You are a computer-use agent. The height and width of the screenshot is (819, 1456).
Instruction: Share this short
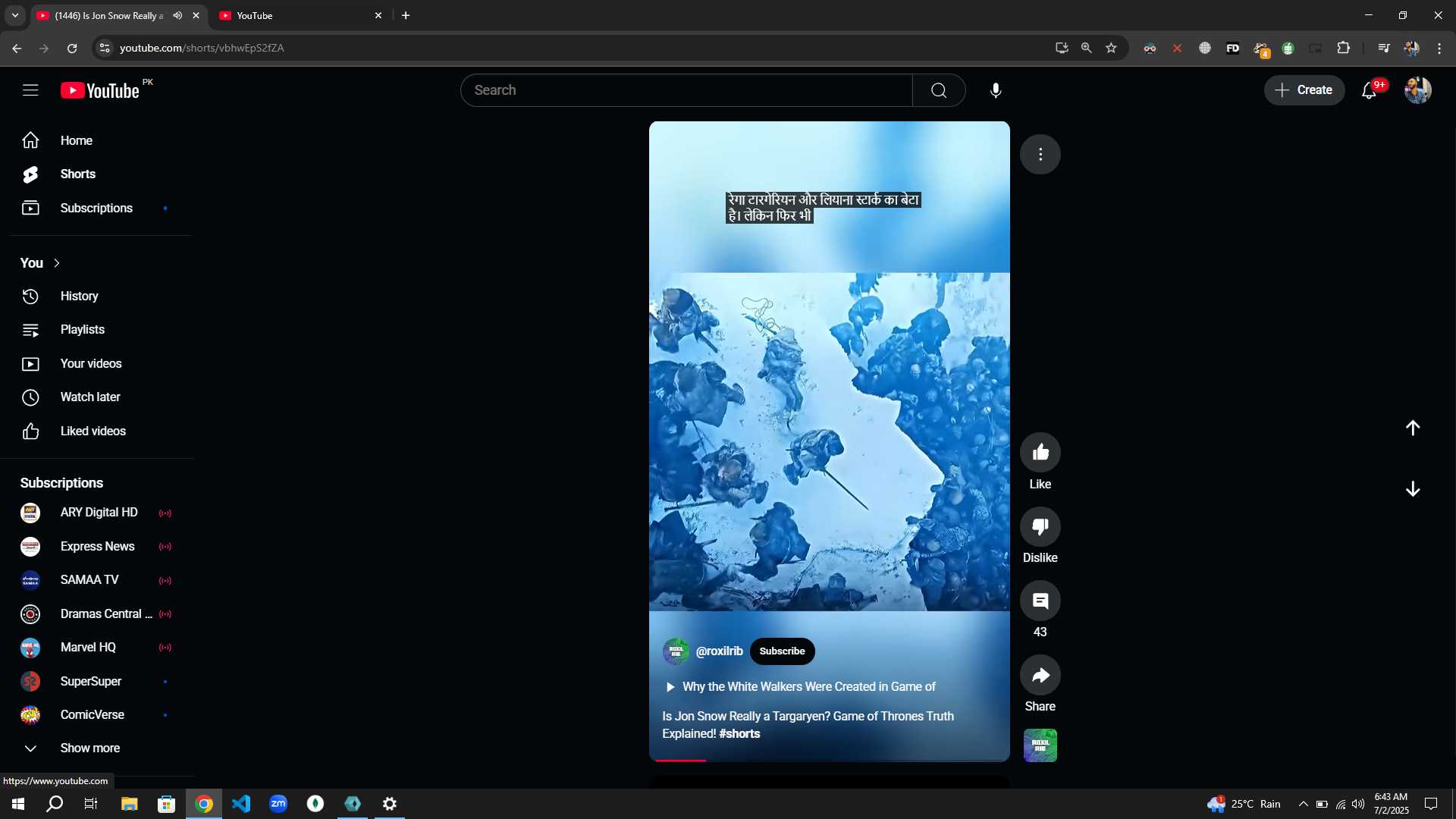pyautogui.click(x=1040, y=675)
